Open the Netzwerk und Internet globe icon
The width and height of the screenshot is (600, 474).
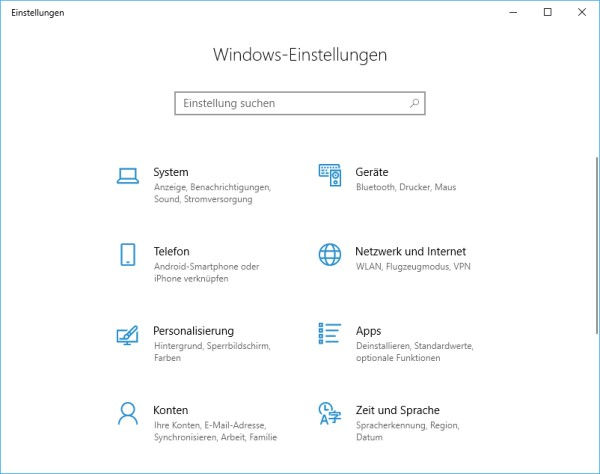[x=330, y=254]
